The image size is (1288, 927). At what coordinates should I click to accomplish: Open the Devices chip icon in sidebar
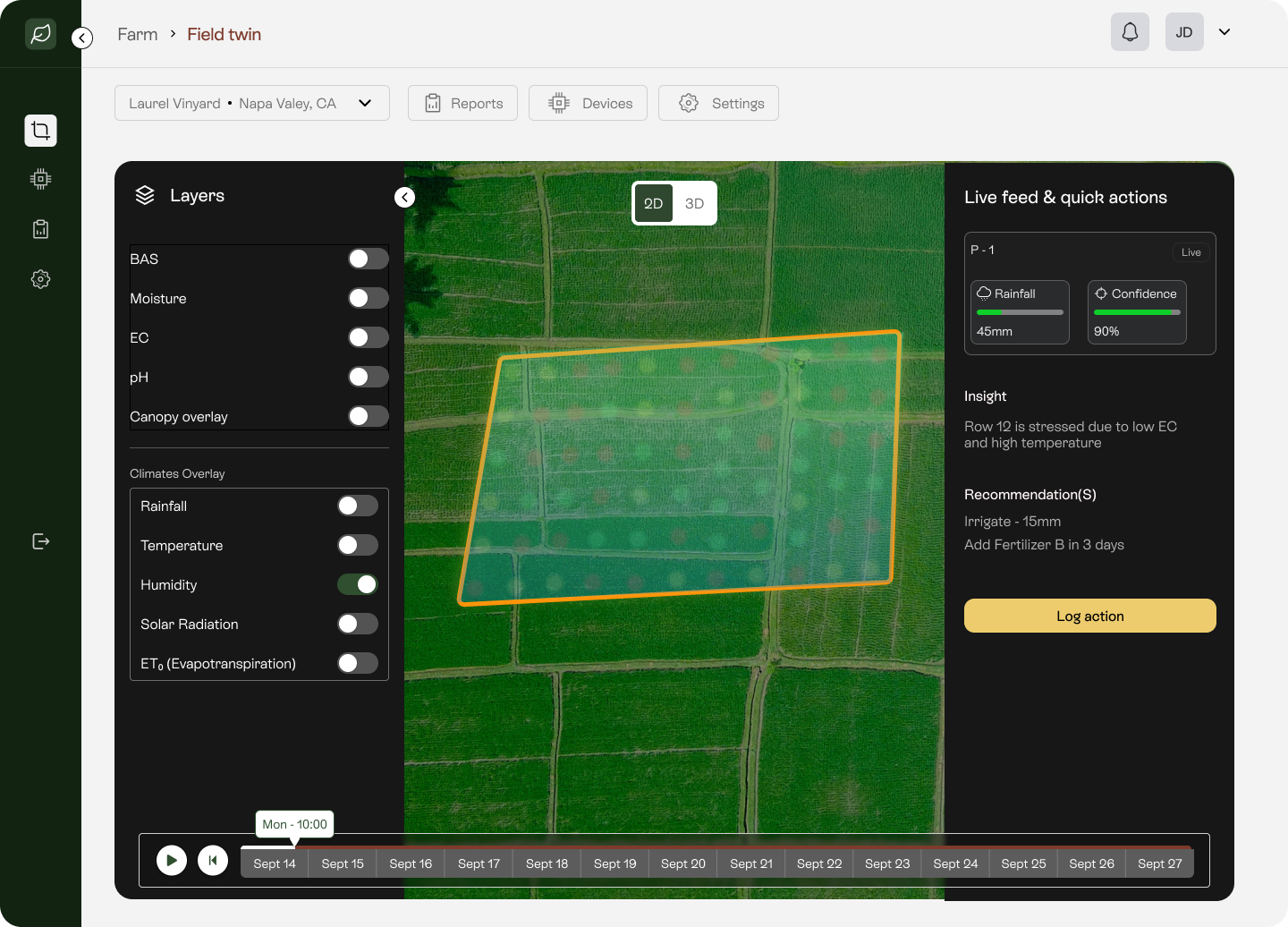click(40, 179)
